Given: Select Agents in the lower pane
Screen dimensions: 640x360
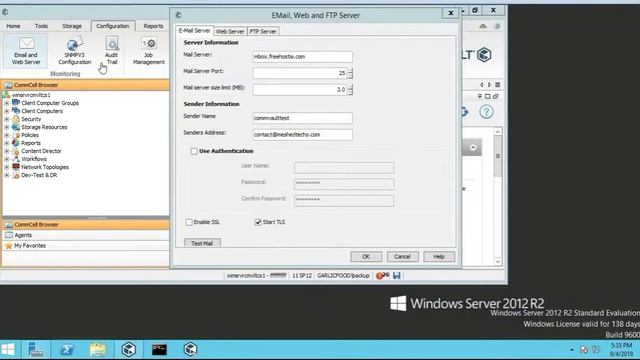Looking at the screenshot, I should click(x=86, y=235).
